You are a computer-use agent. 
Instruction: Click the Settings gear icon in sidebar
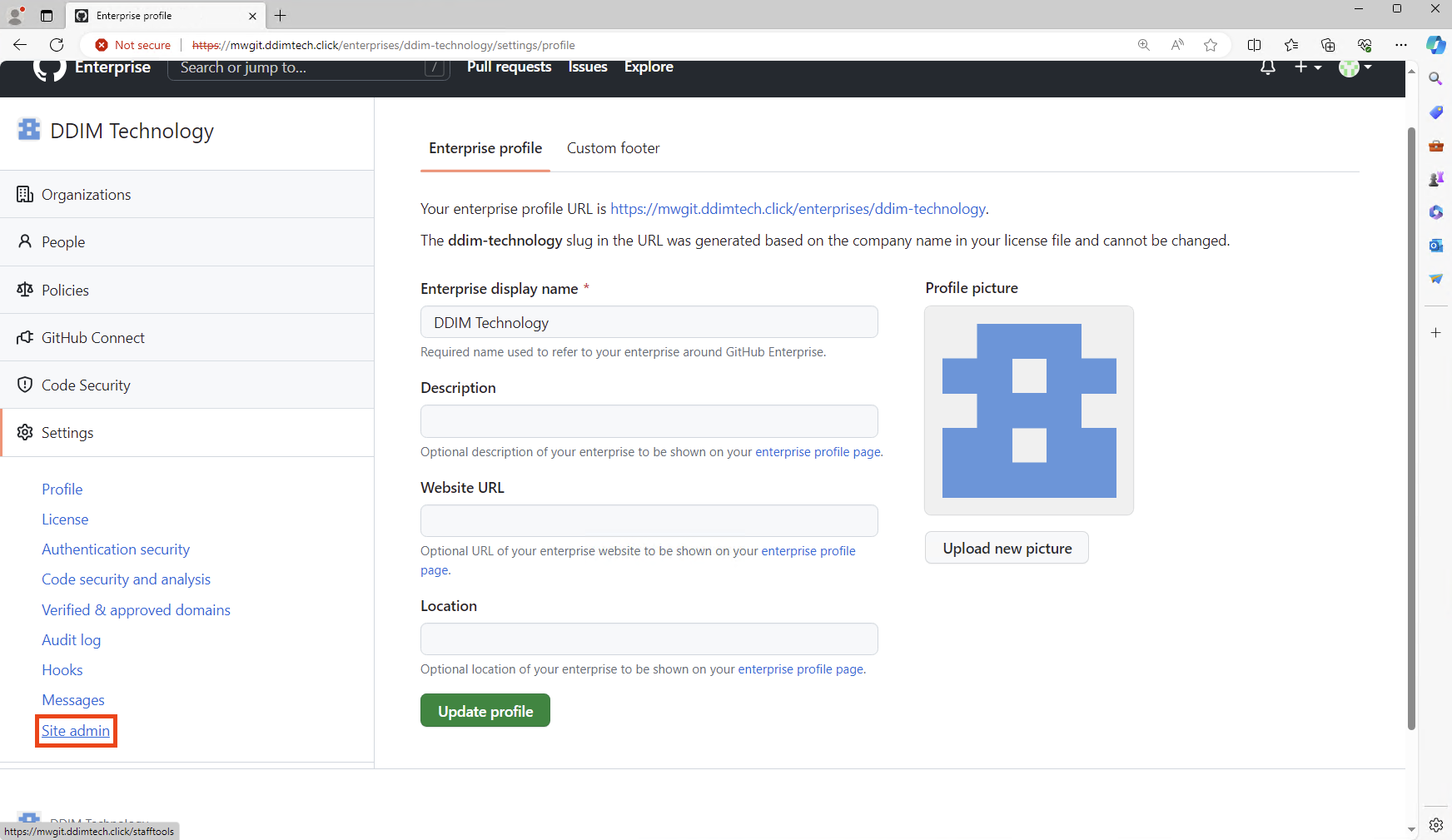point(25,432)
